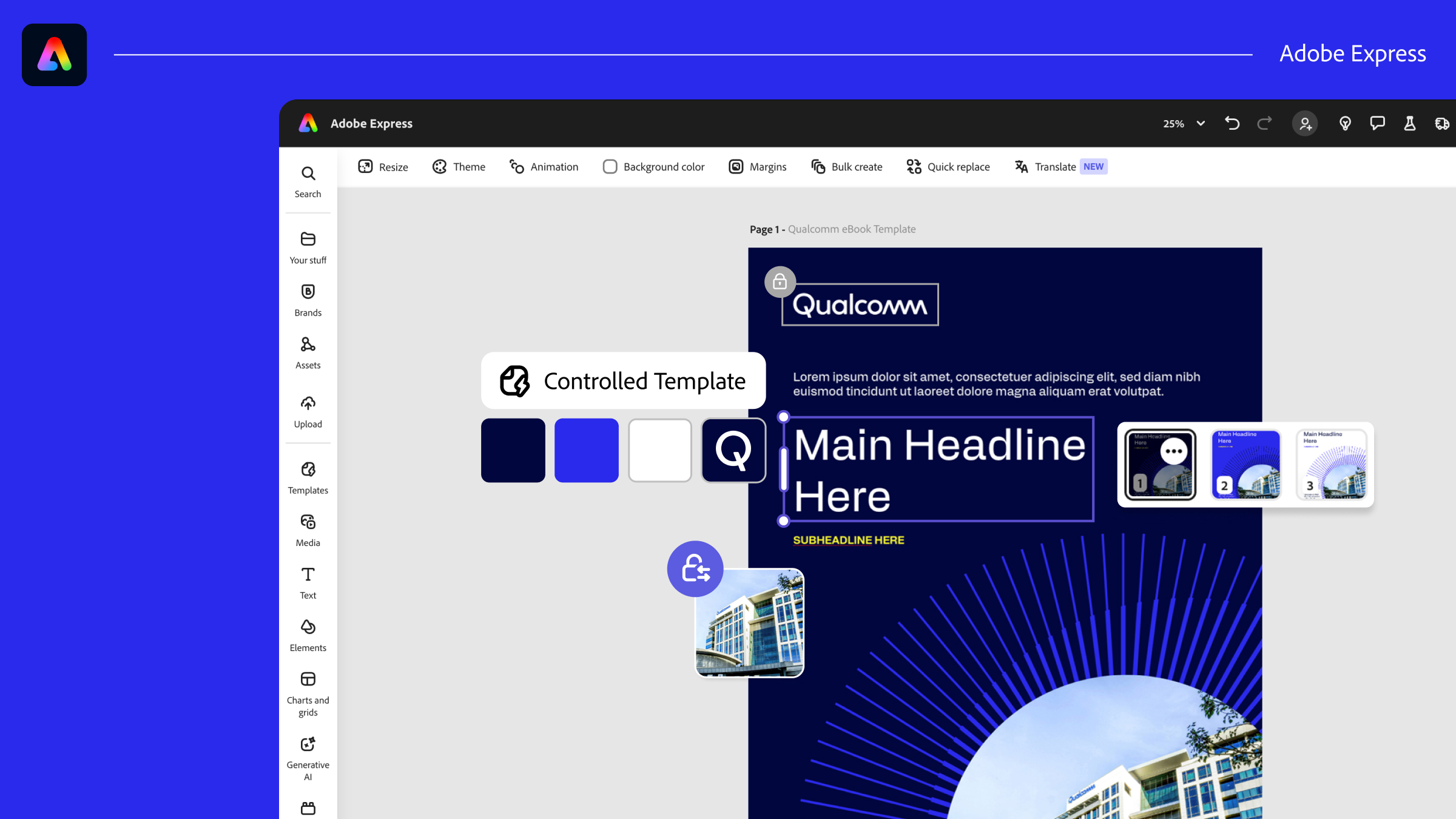The width and height of the screenshot is (1456, 819).
Task: Select the bright blue color swatch
Action: (x=586, y=450)
